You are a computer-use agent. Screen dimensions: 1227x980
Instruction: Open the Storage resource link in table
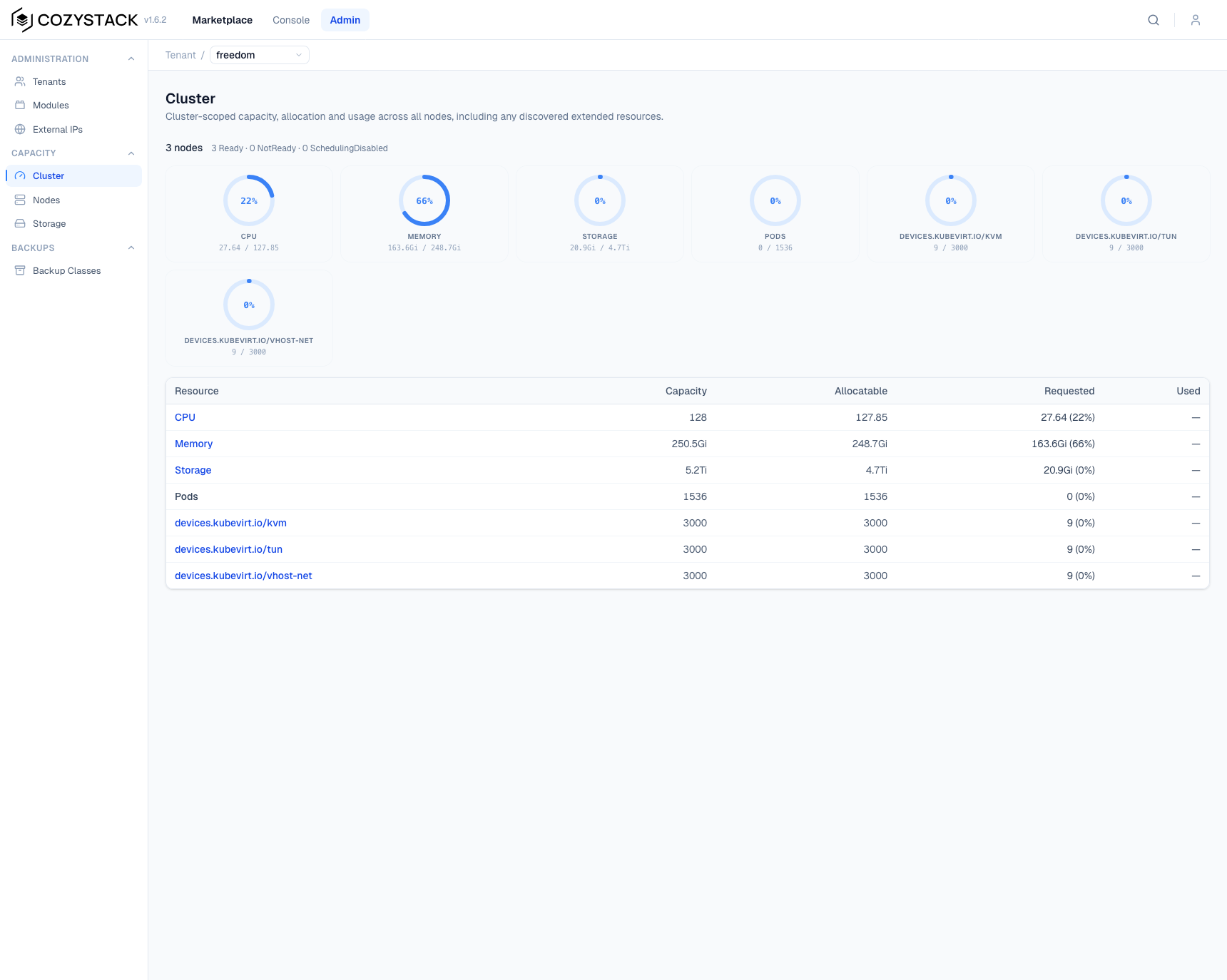click(193, 470)
